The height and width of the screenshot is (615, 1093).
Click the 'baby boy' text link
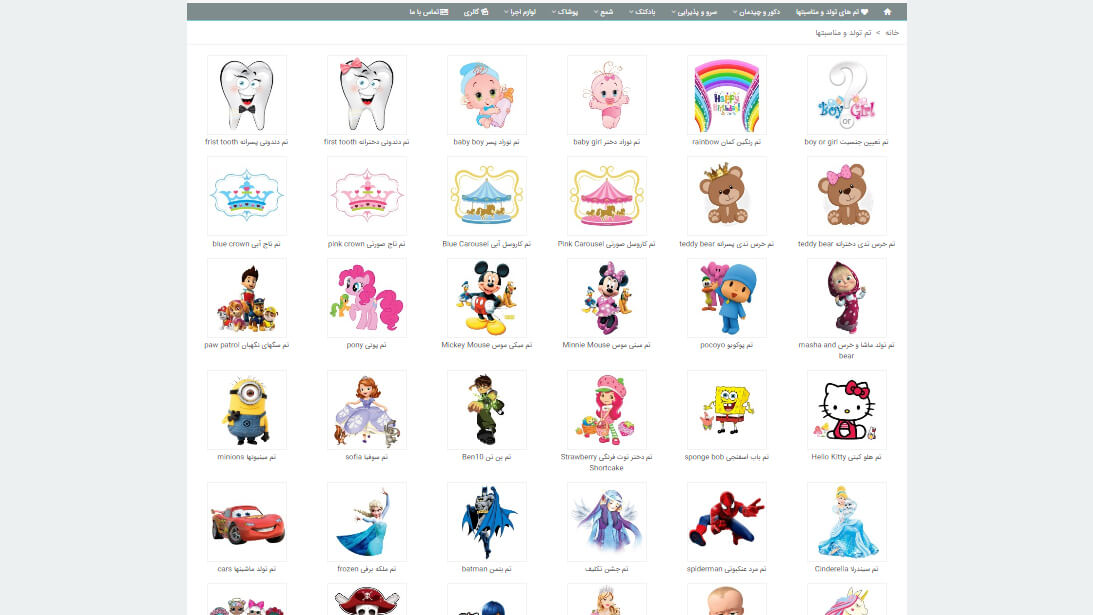pos(487,142)
